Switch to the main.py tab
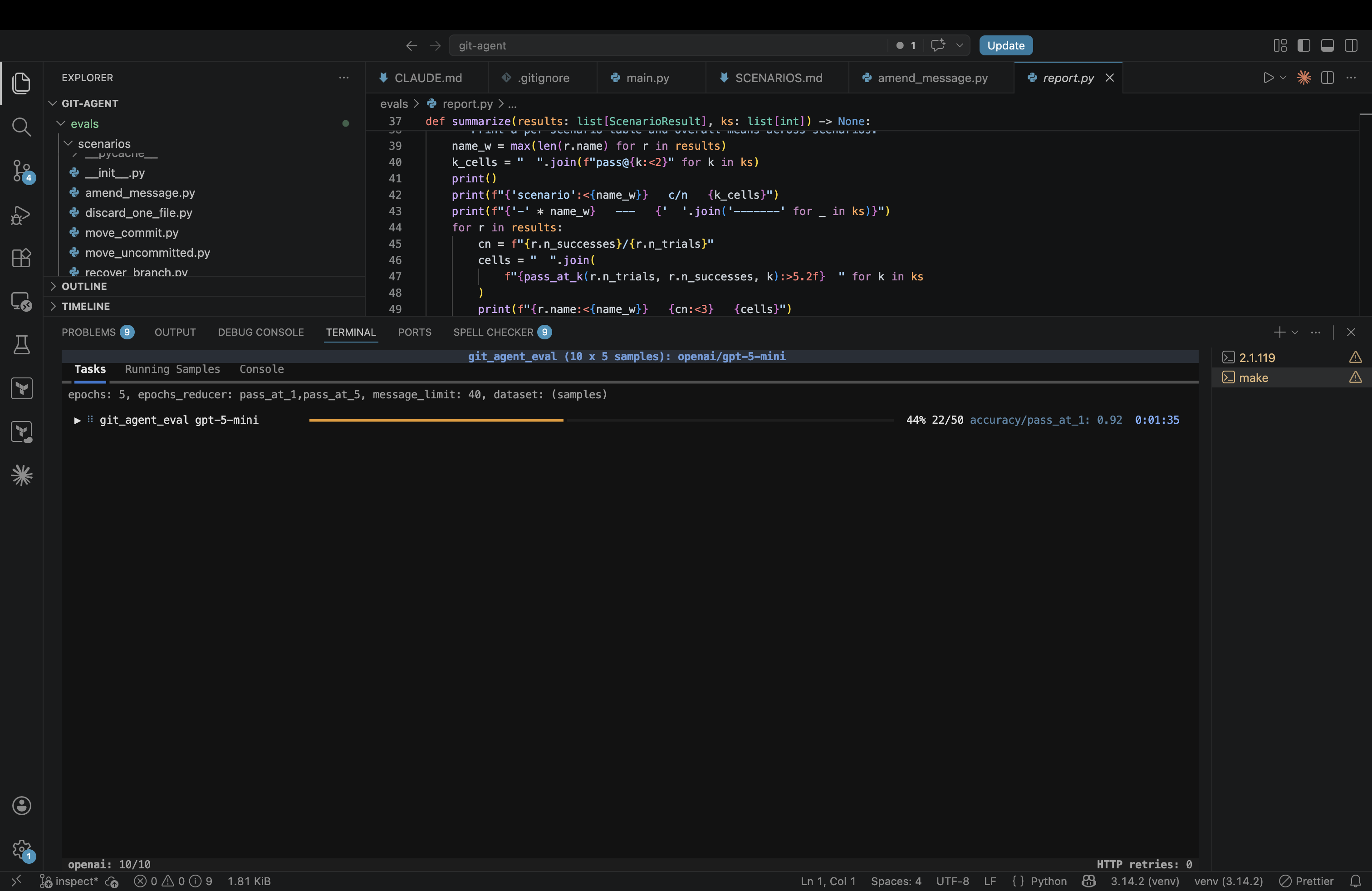1372x891 pixels. [x=647, y=78]
